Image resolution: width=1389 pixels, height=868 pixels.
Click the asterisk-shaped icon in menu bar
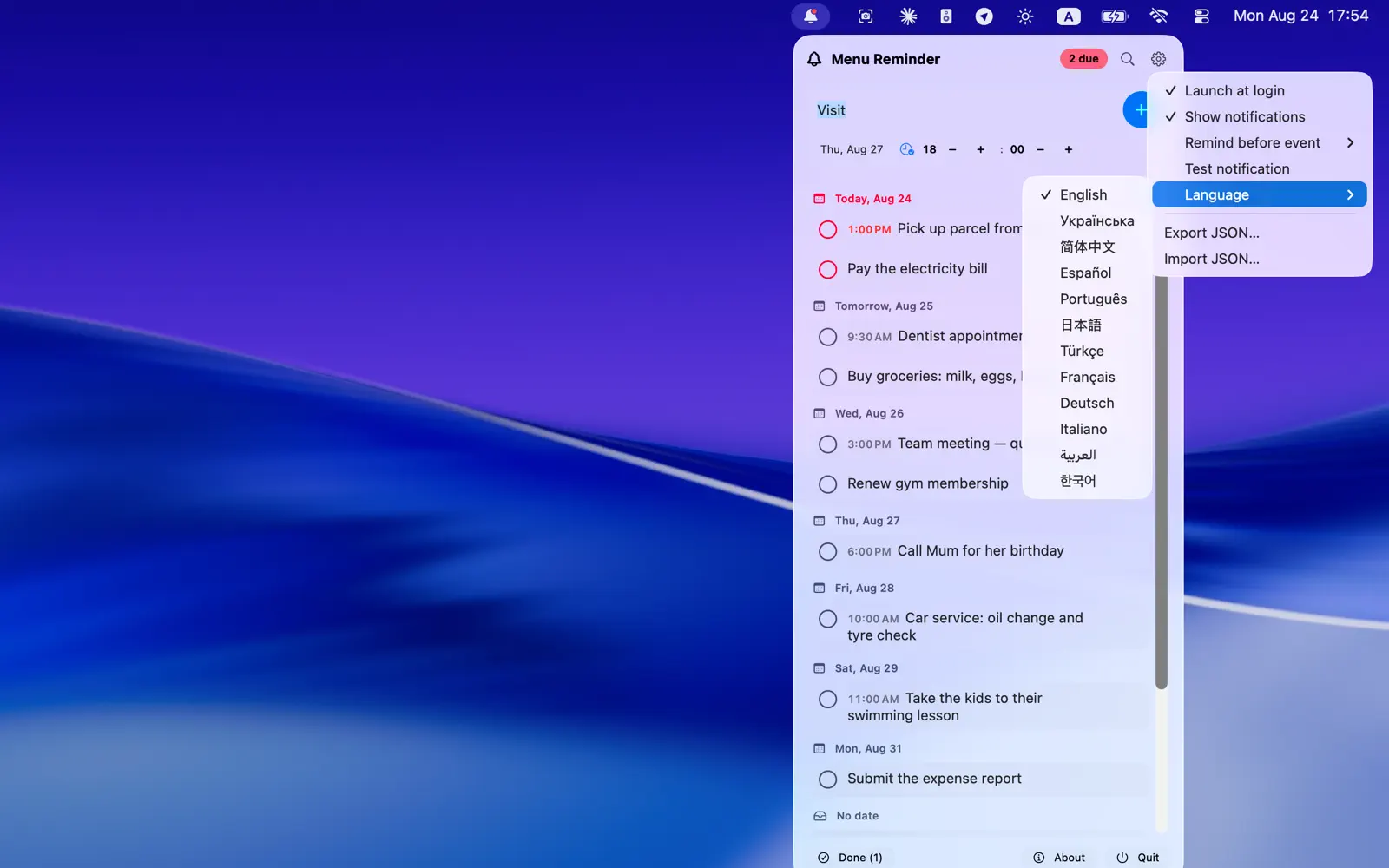click(908, 16)
